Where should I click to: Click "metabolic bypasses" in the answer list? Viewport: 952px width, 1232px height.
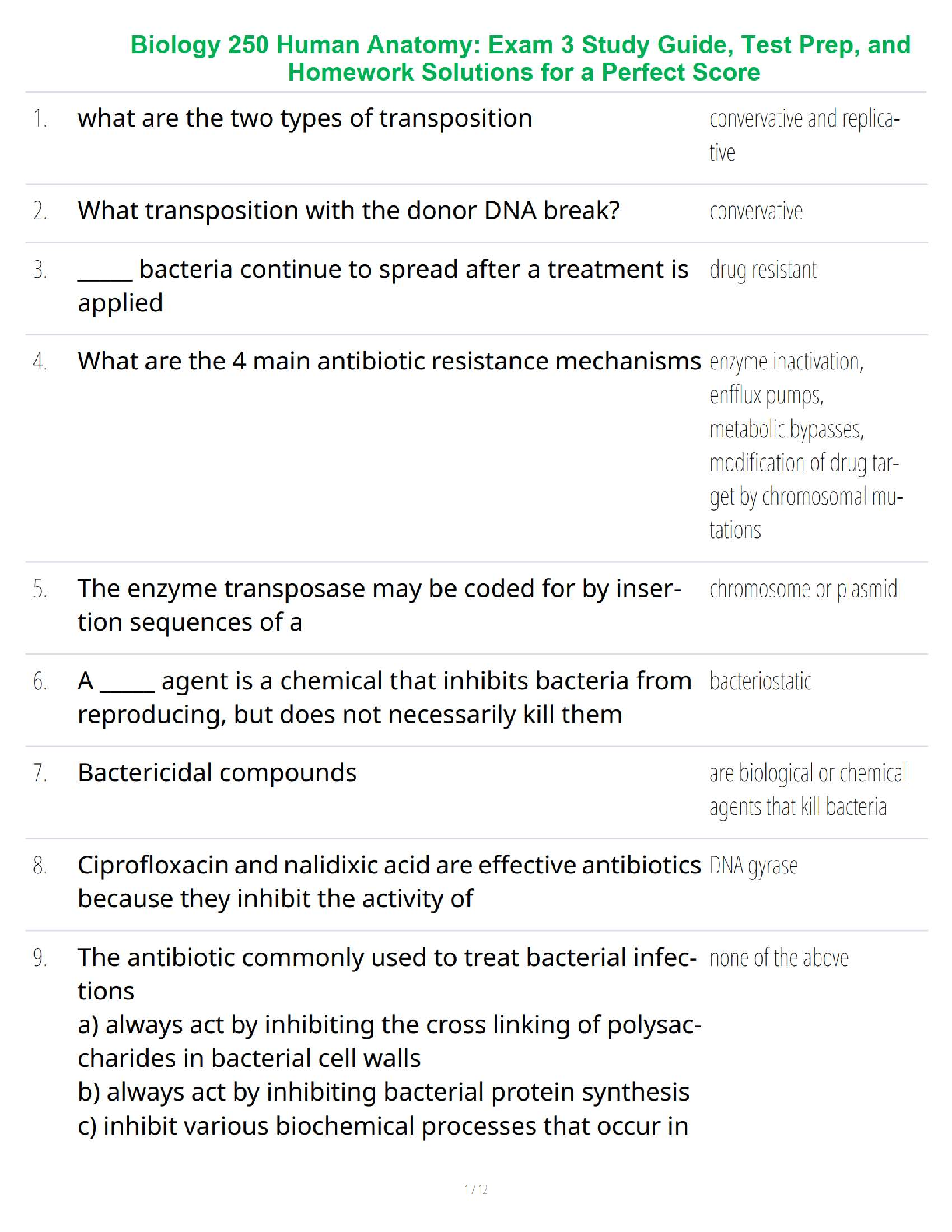(786, 429)
